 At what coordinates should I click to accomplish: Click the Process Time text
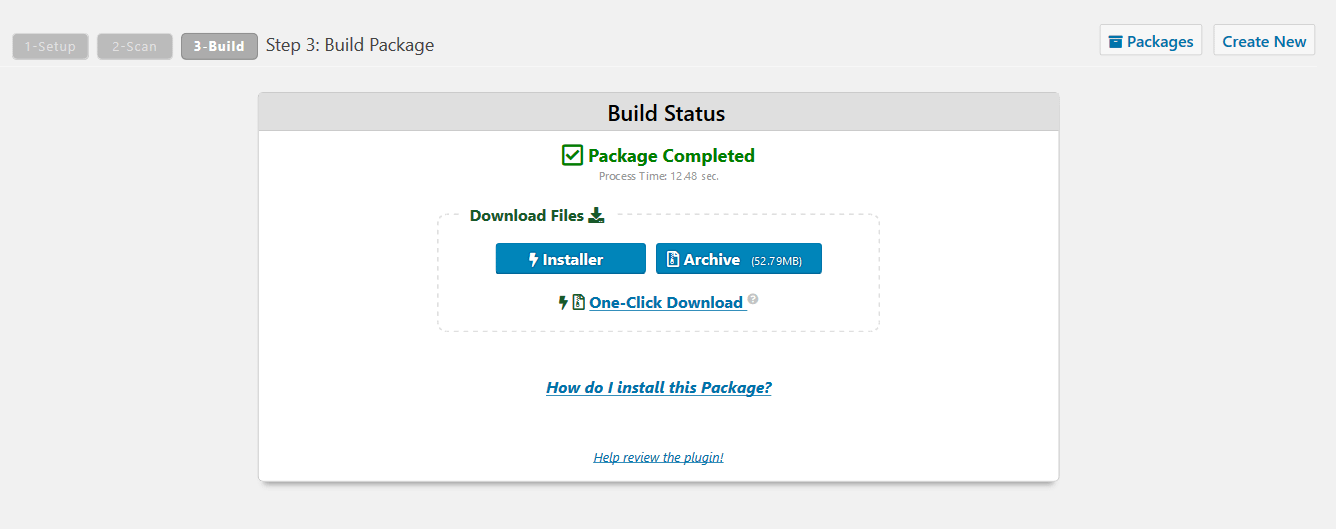658,176
